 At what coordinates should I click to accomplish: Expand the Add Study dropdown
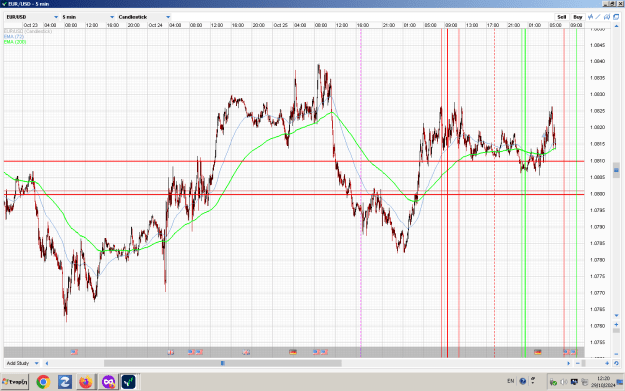click(x=22, y=363)
